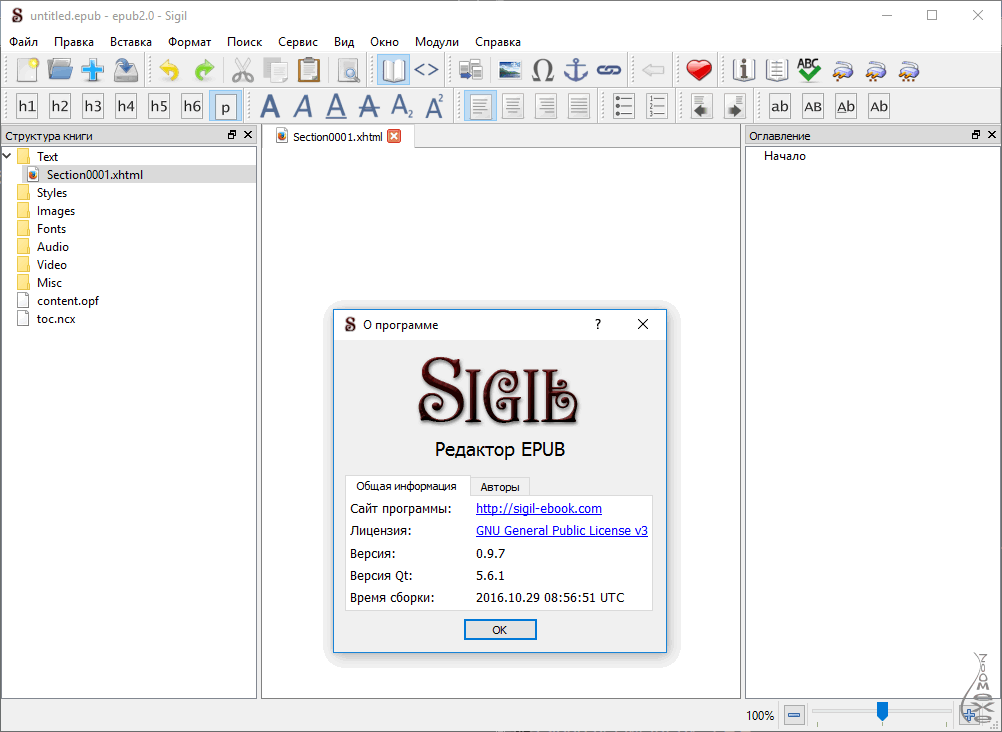1002x732 pixels.
Task: Adjust the zoom slider handle
Action: [882, 711]
